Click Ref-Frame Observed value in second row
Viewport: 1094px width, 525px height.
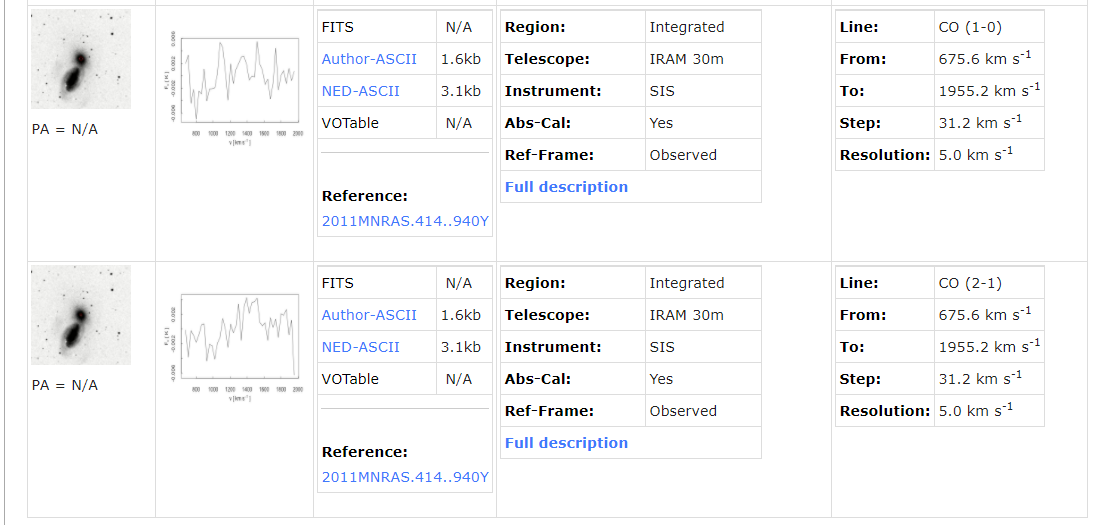683,411
